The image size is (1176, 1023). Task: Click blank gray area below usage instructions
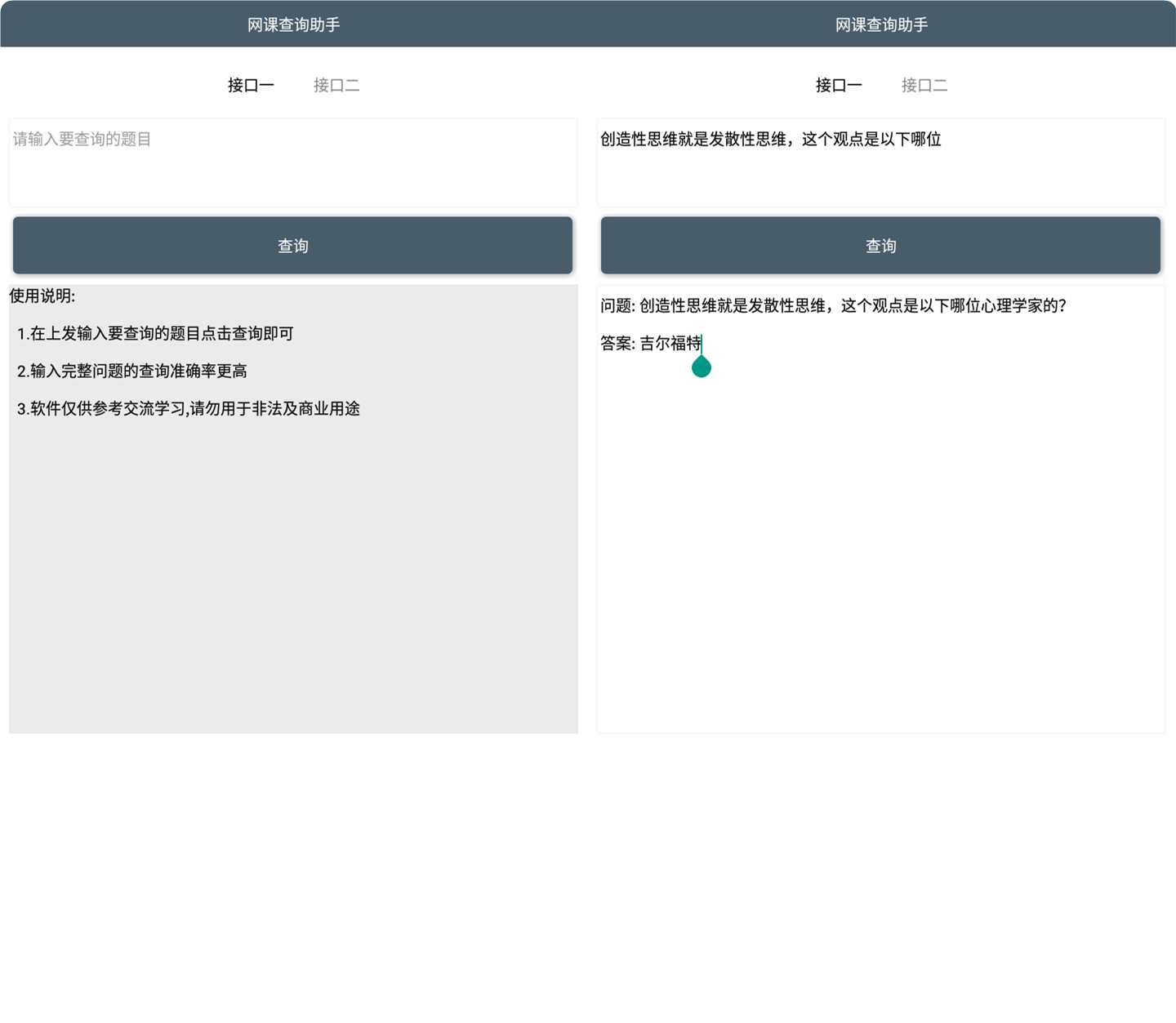[x=293, y=588]
